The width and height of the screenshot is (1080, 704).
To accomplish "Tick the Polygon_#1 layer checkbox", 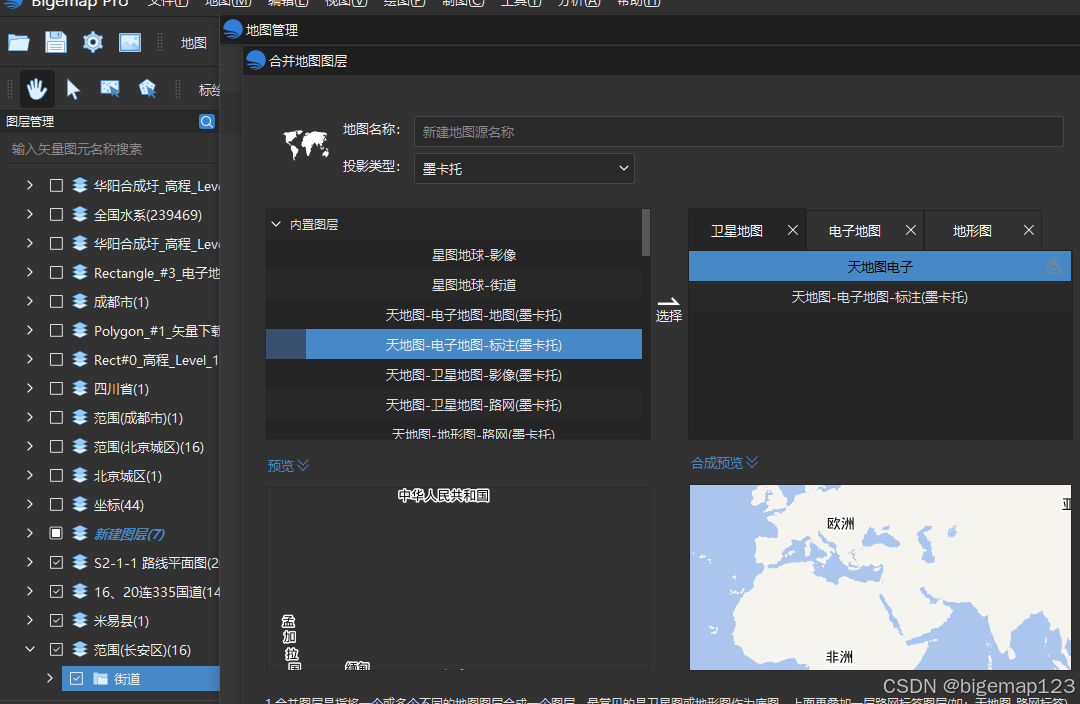I will (x=56, y=331).
